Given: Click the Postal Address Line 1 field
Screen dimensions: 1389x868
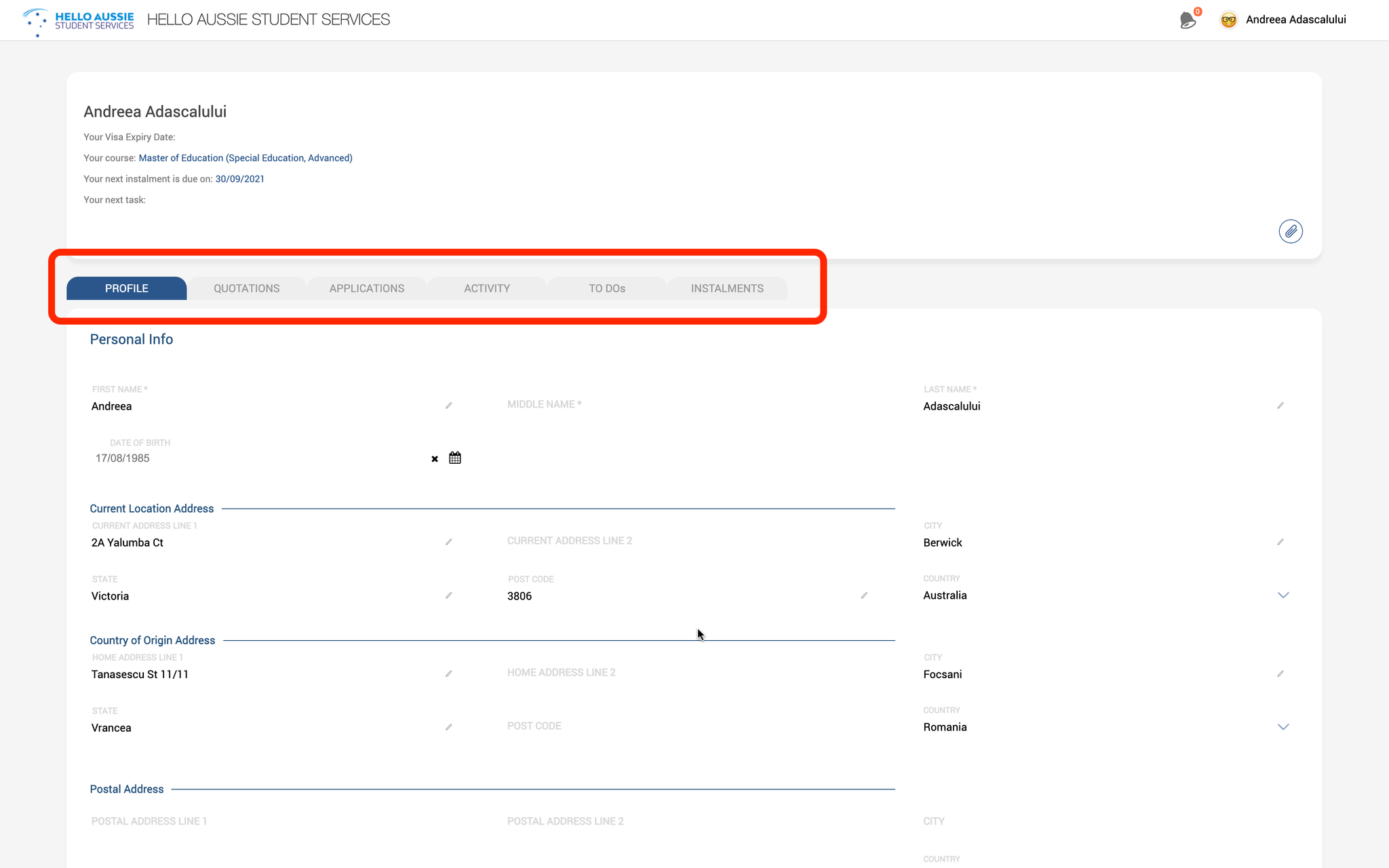Looking at the screenshot, I should [x=271, y=821].
